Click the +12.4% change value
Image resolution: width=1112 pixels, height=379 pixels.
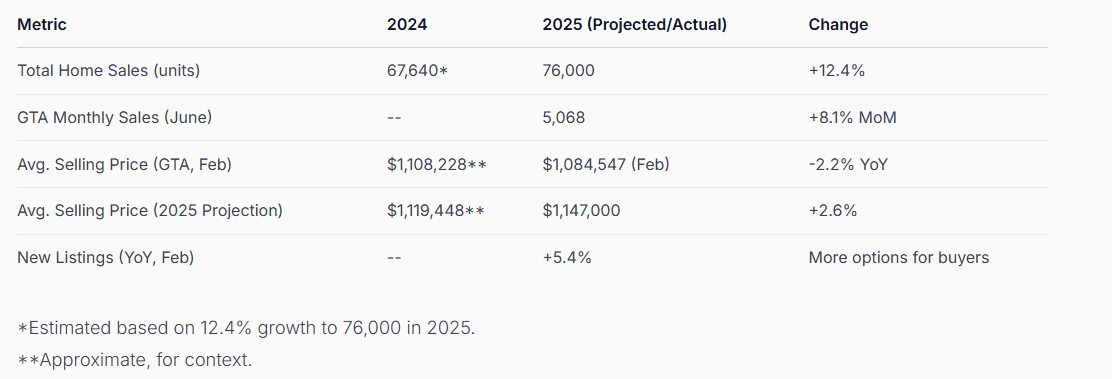(837, 71)
